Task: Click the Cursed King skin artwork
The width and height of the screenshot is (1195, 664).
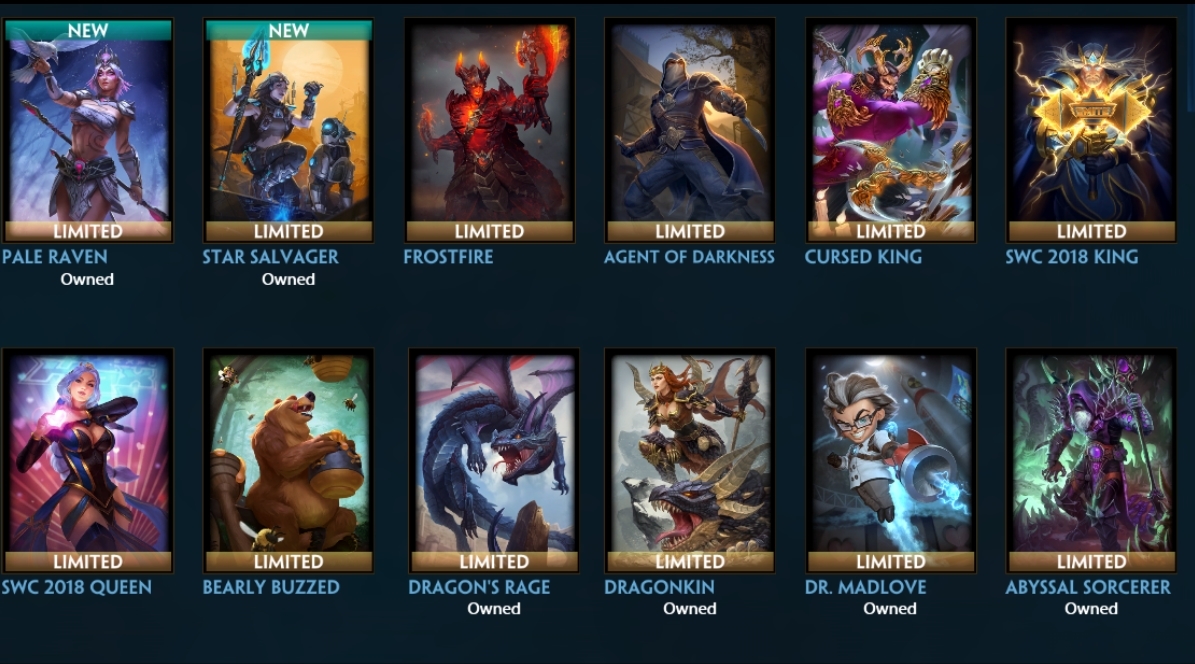Action: point(891,130)
